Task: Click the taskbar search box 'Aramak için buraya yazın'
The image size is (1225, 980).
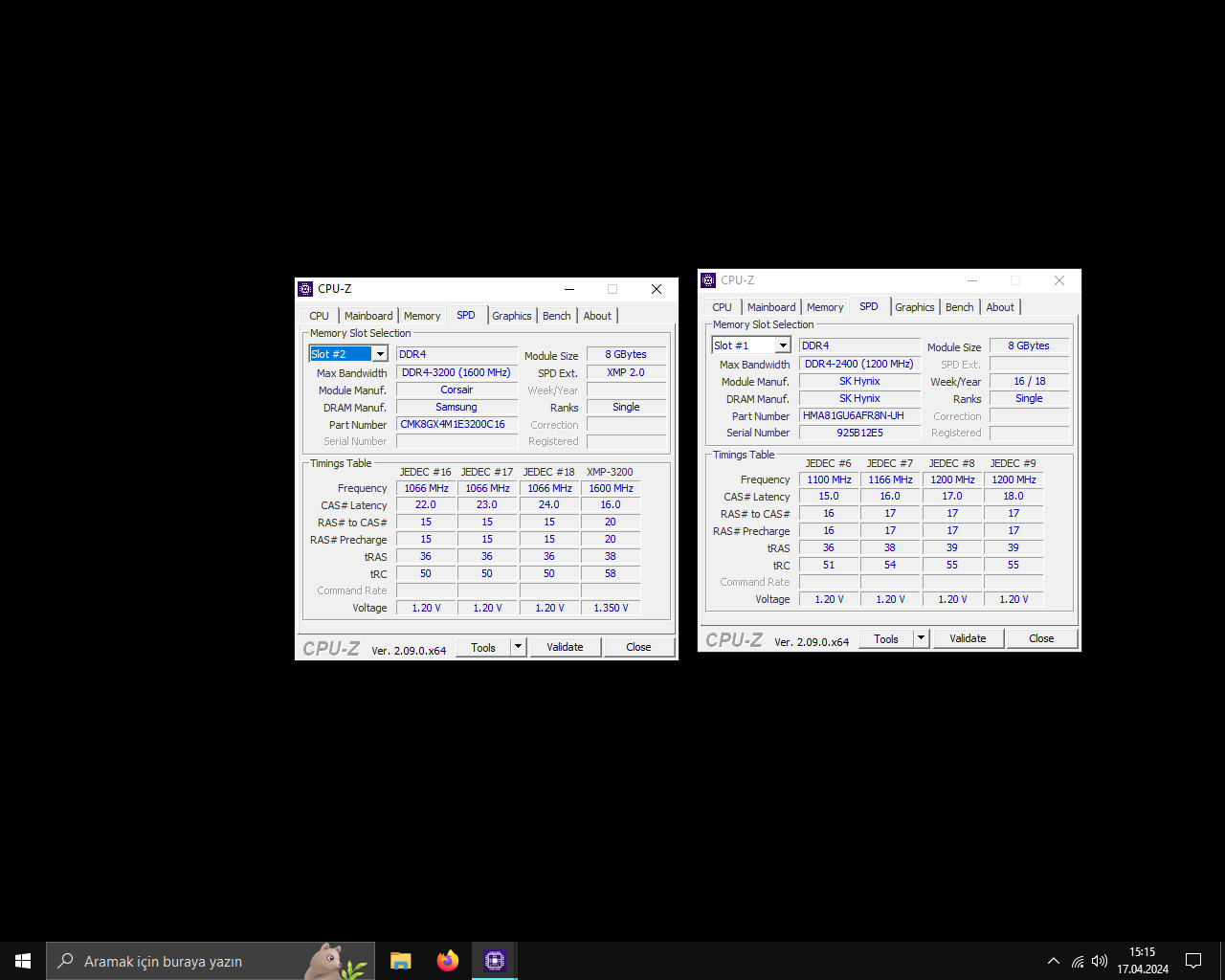Action: (212, 961)
